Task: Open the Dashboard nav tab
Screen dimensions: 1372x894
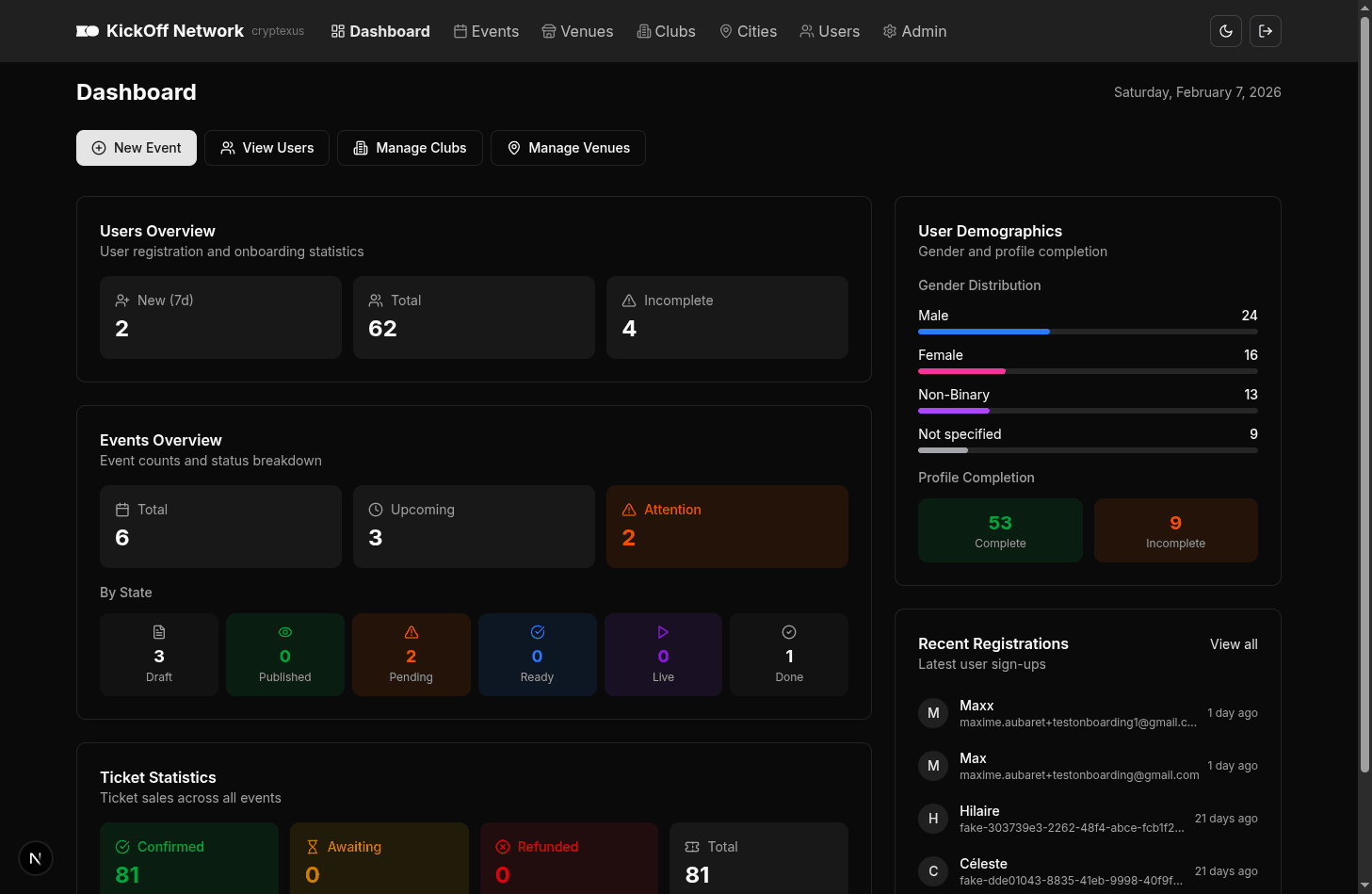Action: pyautogui.click(x=380, y=31)
